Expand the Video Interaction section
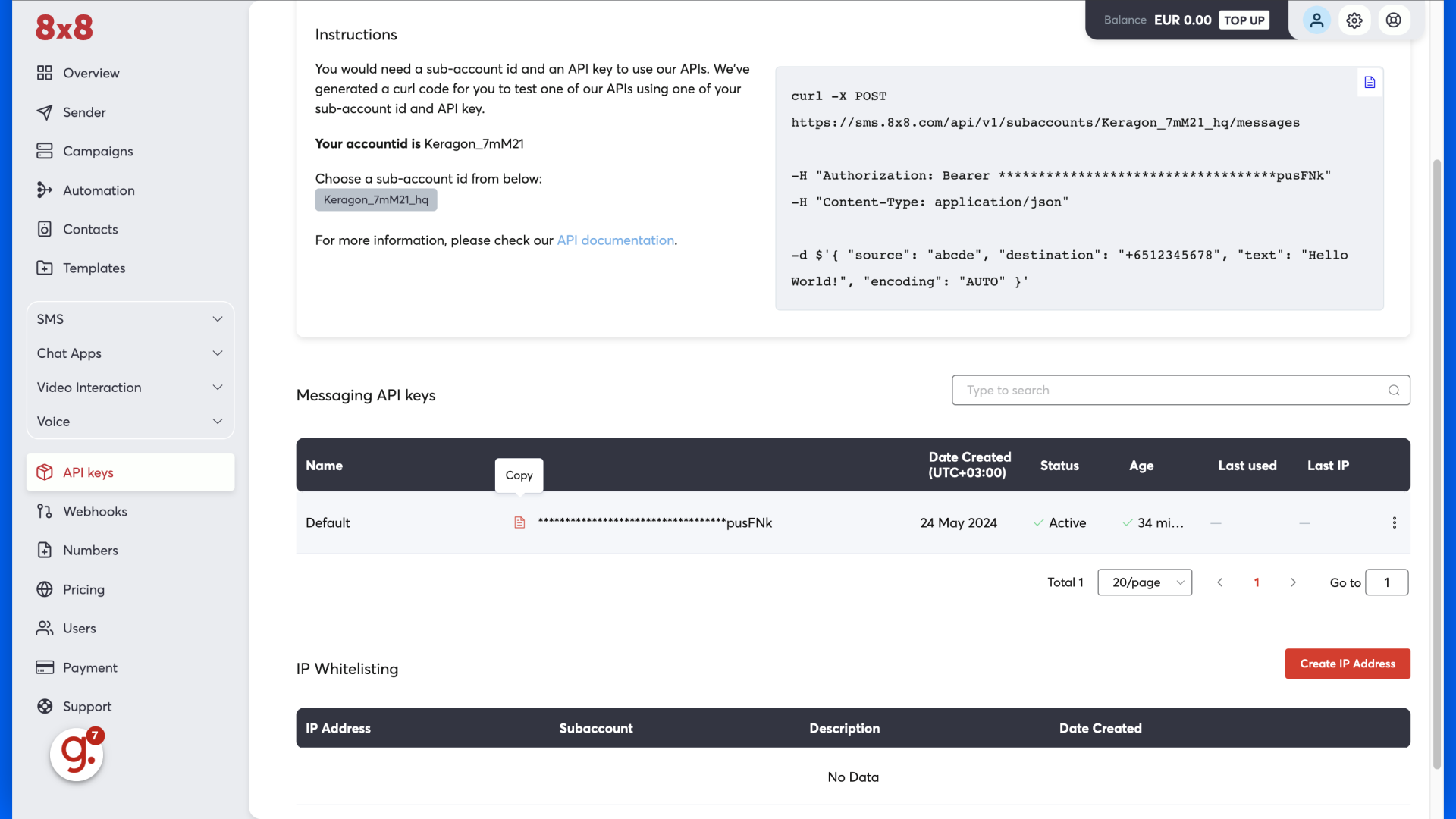Viewport: 1456px width, 819px height. pyautogui.click(x=130, y=388)
